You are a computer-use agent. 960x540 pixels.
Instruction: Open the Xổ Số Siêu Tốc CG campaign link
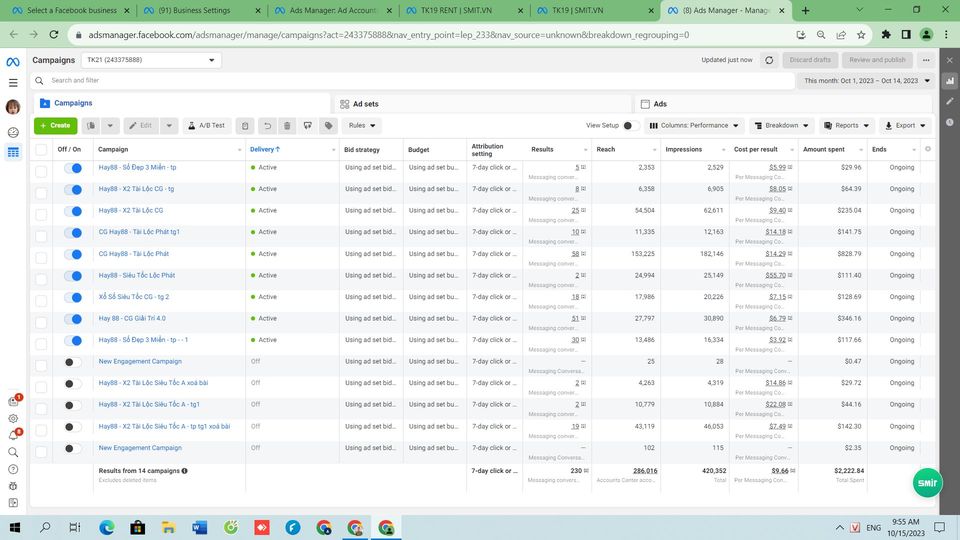[133, 297]
